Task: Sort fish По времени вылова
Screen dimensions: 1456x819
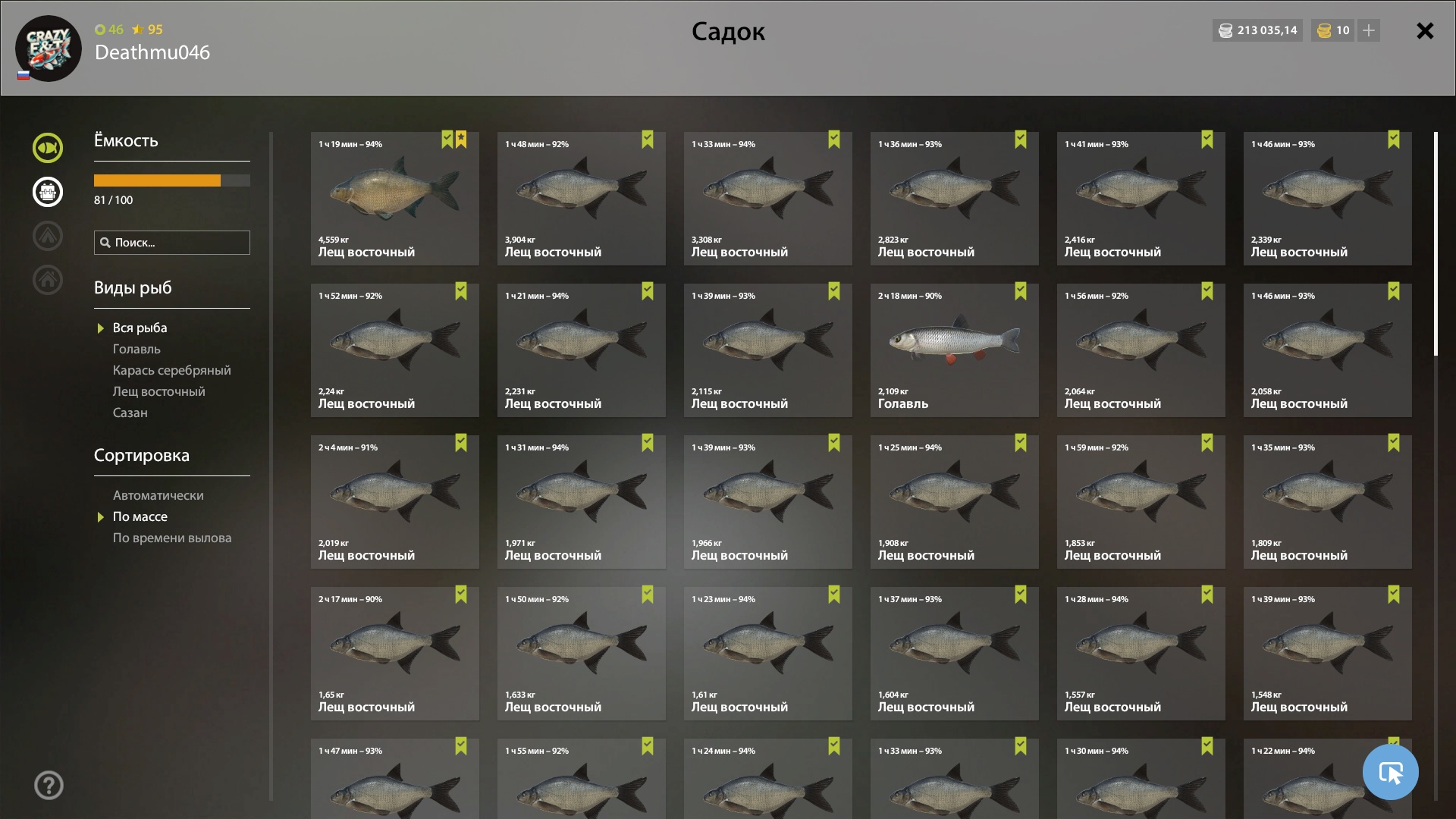Action: (172, 538)
